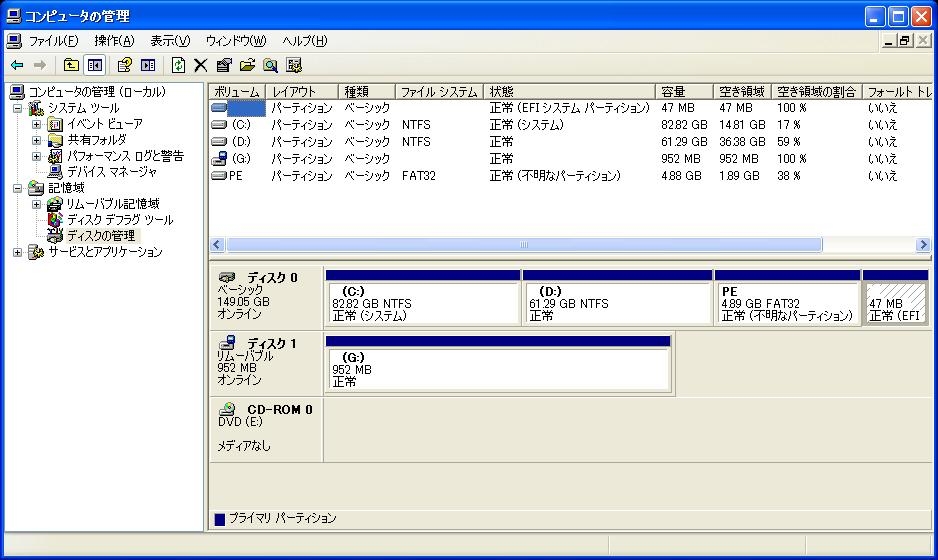Image resolution: width=938 pixels, height=560 pixels.
Task: Select the (D:) 61.29 GB NTFS partition block
Action: point(617,297)
